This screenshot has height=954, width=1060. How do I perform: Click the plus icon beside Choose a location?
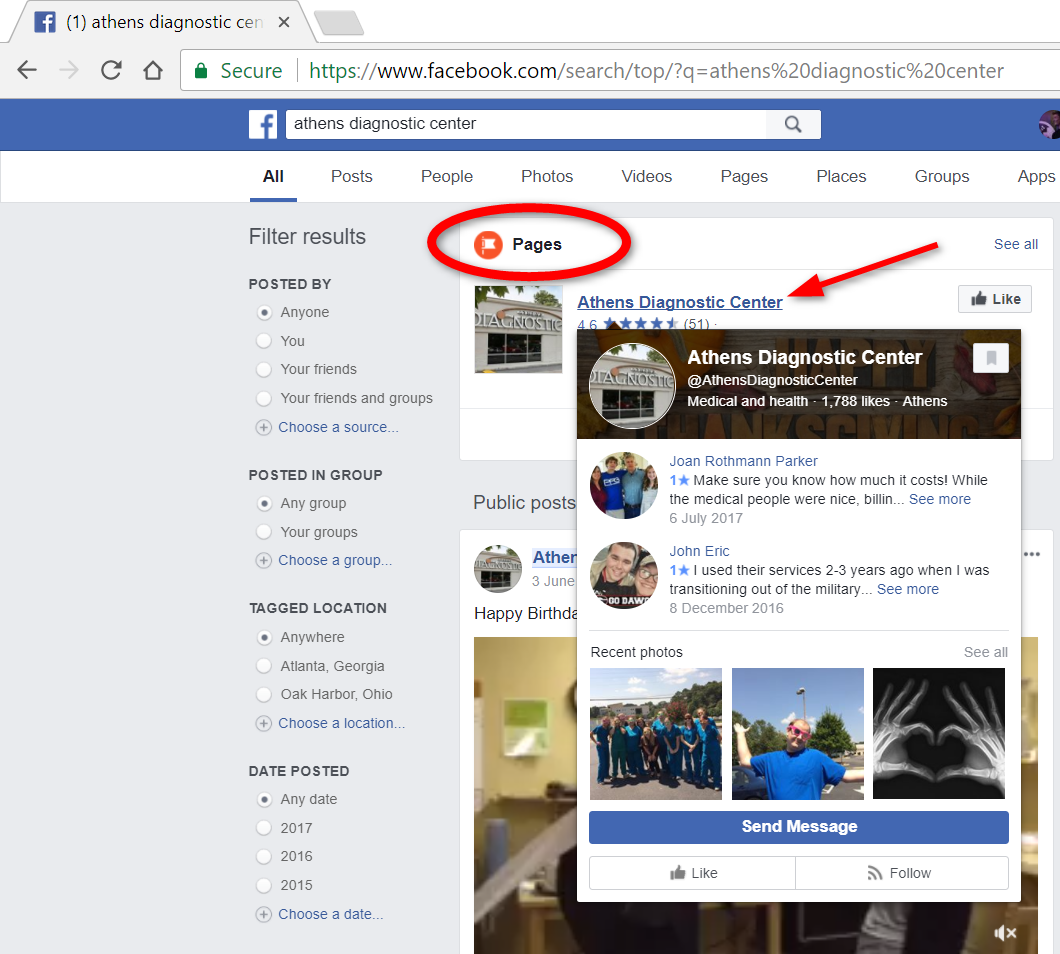point(264,723)
